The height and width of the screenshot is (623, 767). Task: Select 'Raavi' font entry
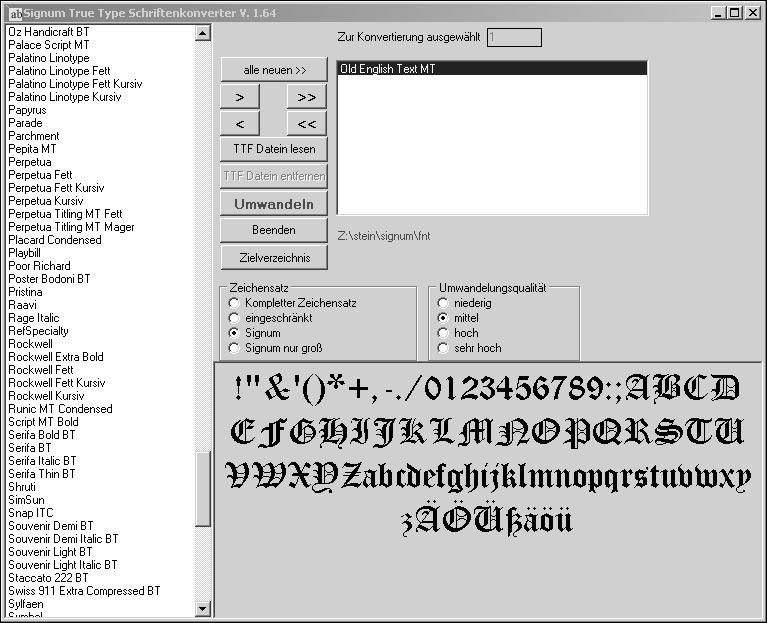tap(23, 305)
